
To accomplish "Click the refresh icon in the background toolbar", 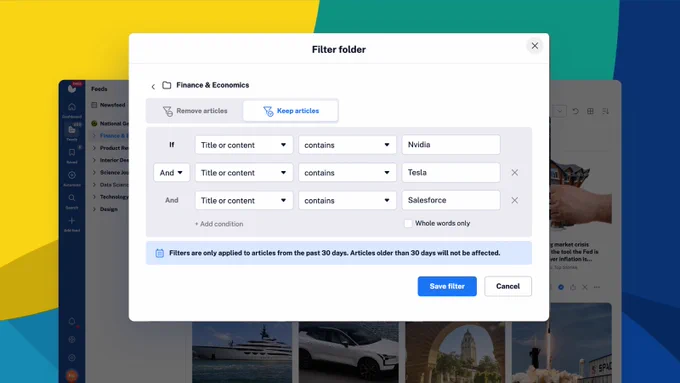I will point(575,111).
